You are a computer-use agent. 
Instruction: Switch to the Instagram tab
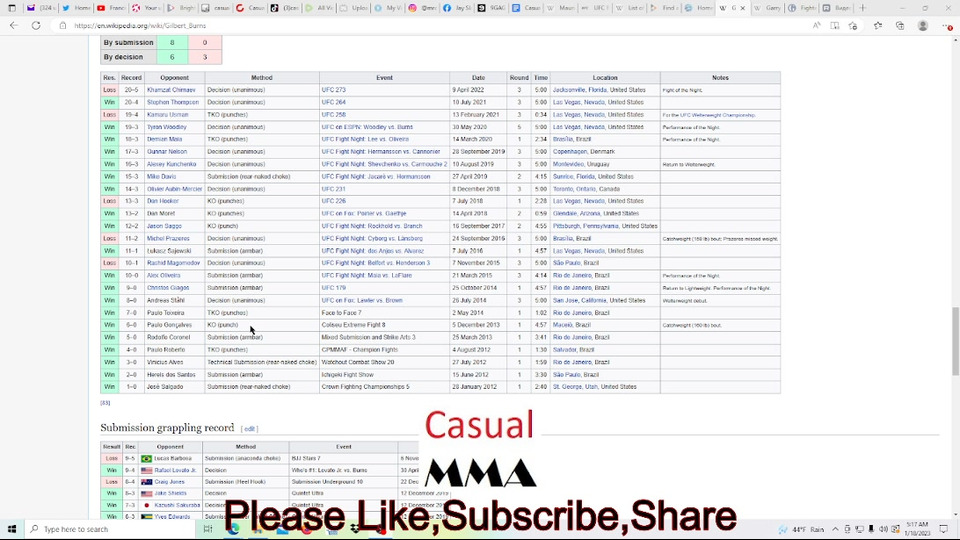click(x=422, y=8)
